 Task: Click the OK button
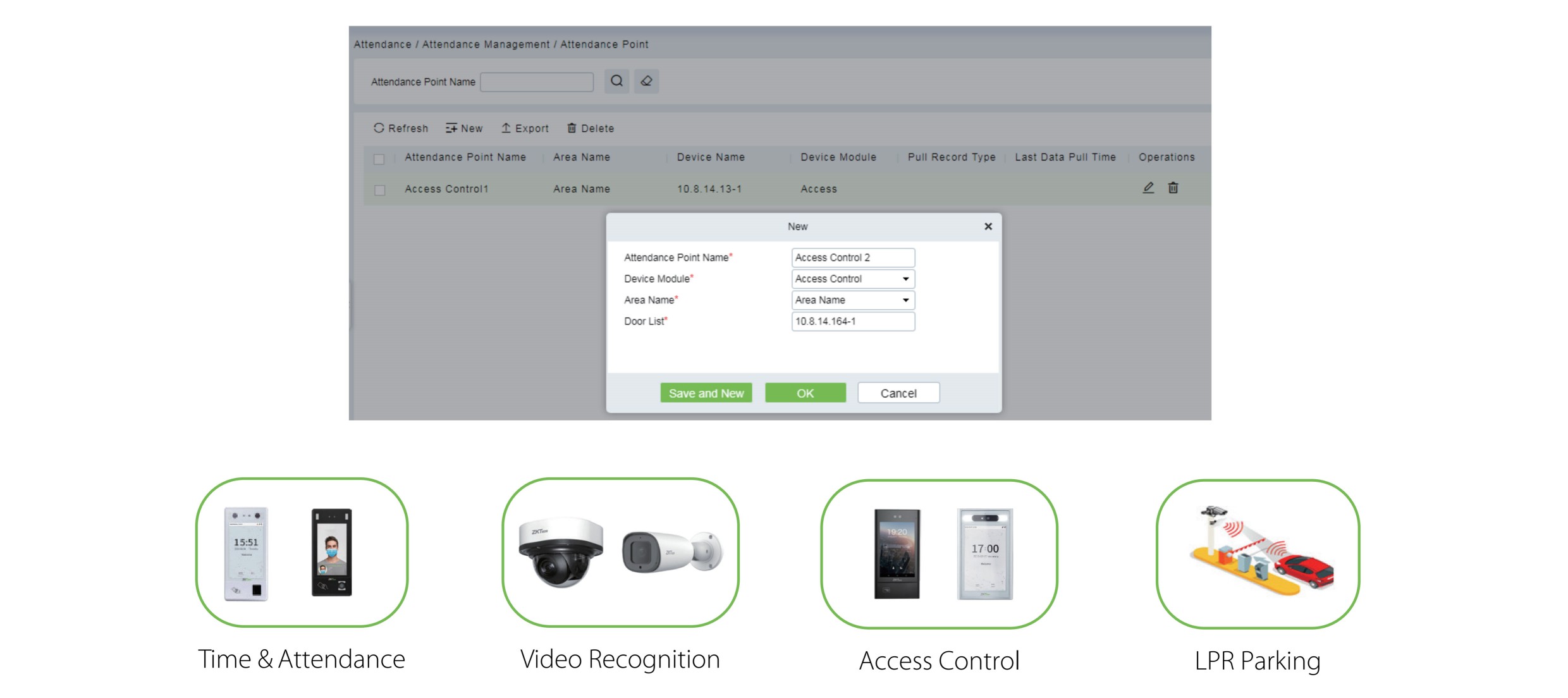(x=805, y=393)
